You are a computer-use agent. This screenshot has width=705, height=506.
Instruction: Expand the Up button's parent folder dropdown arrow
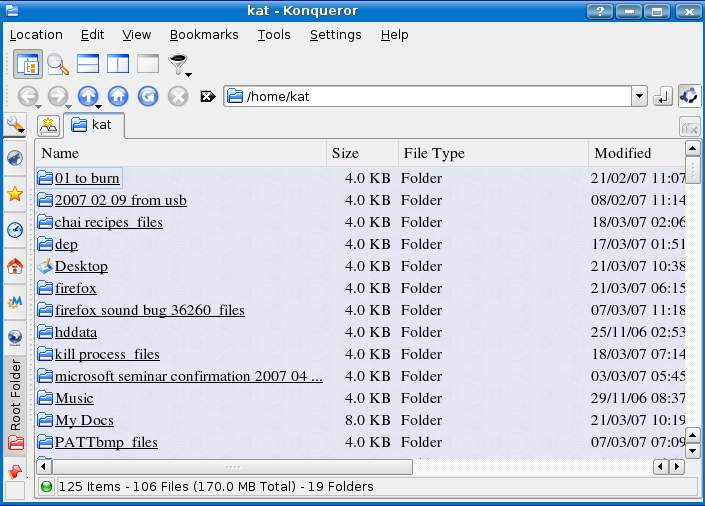click(100, 105)
